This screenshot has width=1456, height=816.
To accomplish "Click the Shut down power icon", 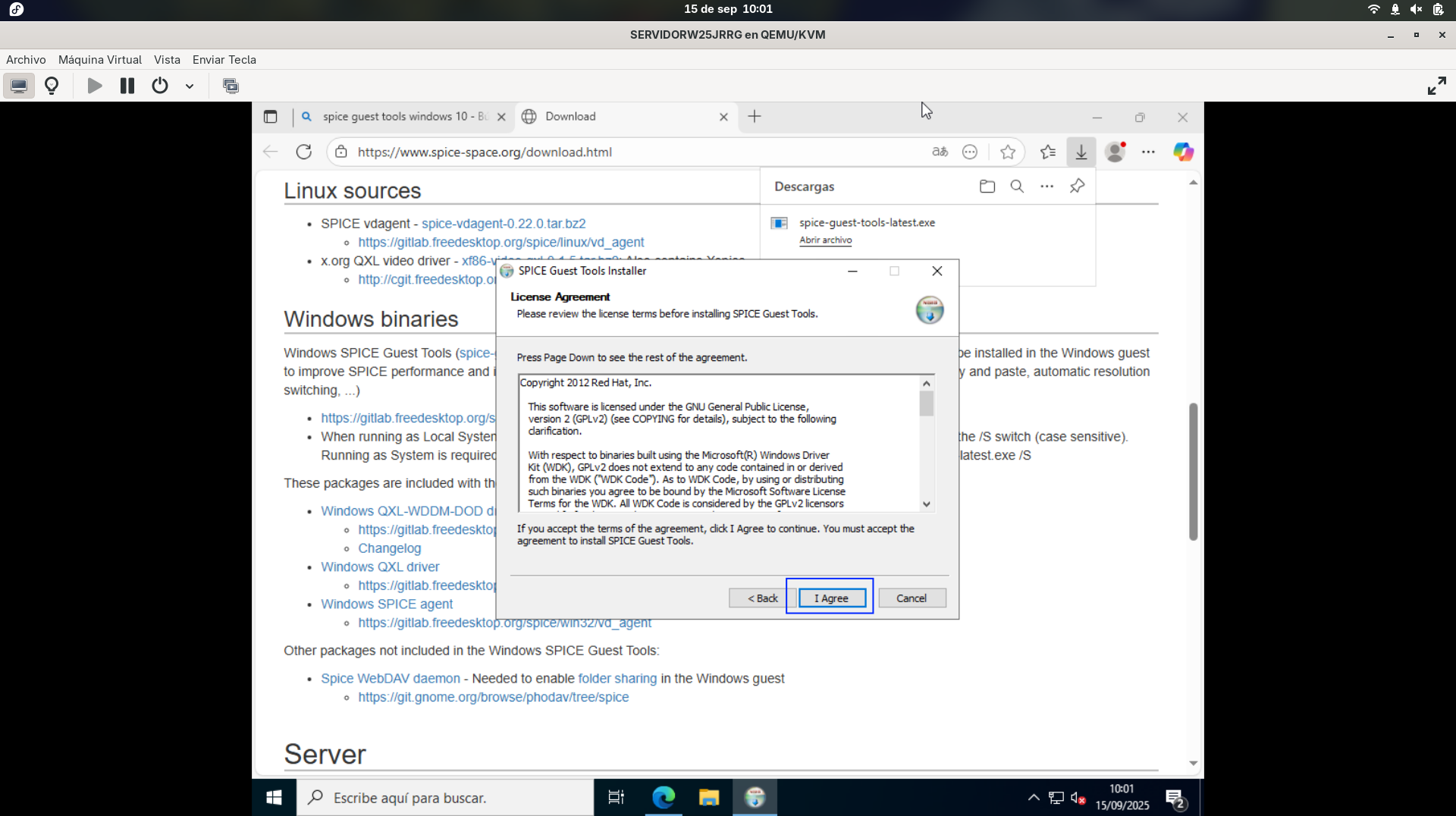I will (160, 86).
